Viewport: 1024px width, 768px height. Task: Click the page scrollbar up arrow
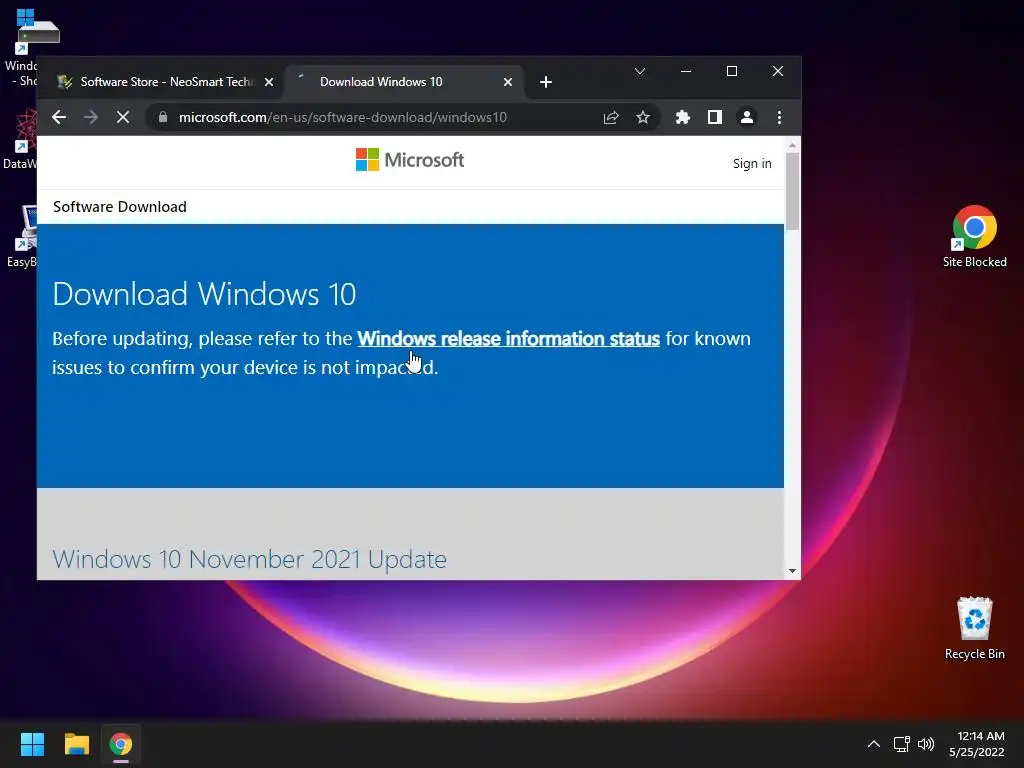[792, 144]
